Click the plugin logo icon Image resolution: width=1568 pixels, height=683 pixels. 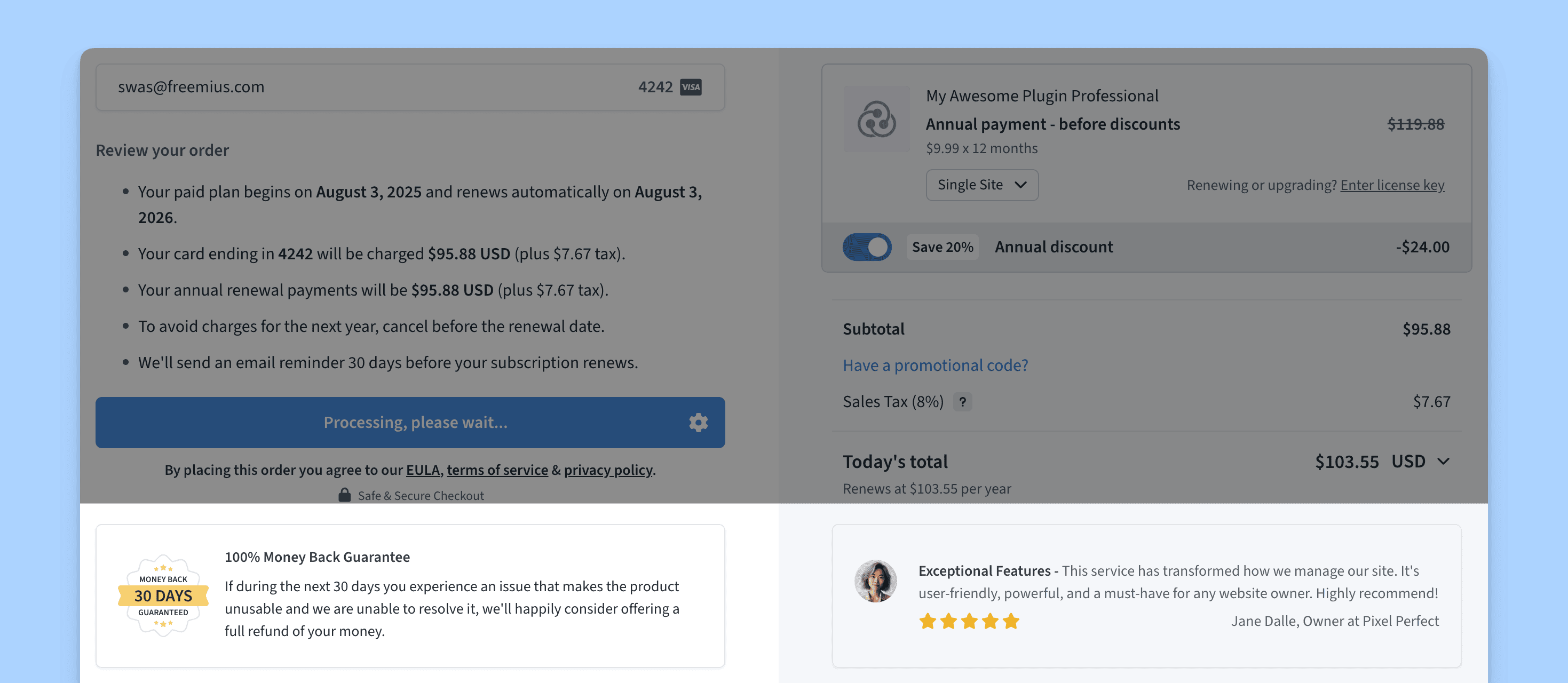(876, 118)
